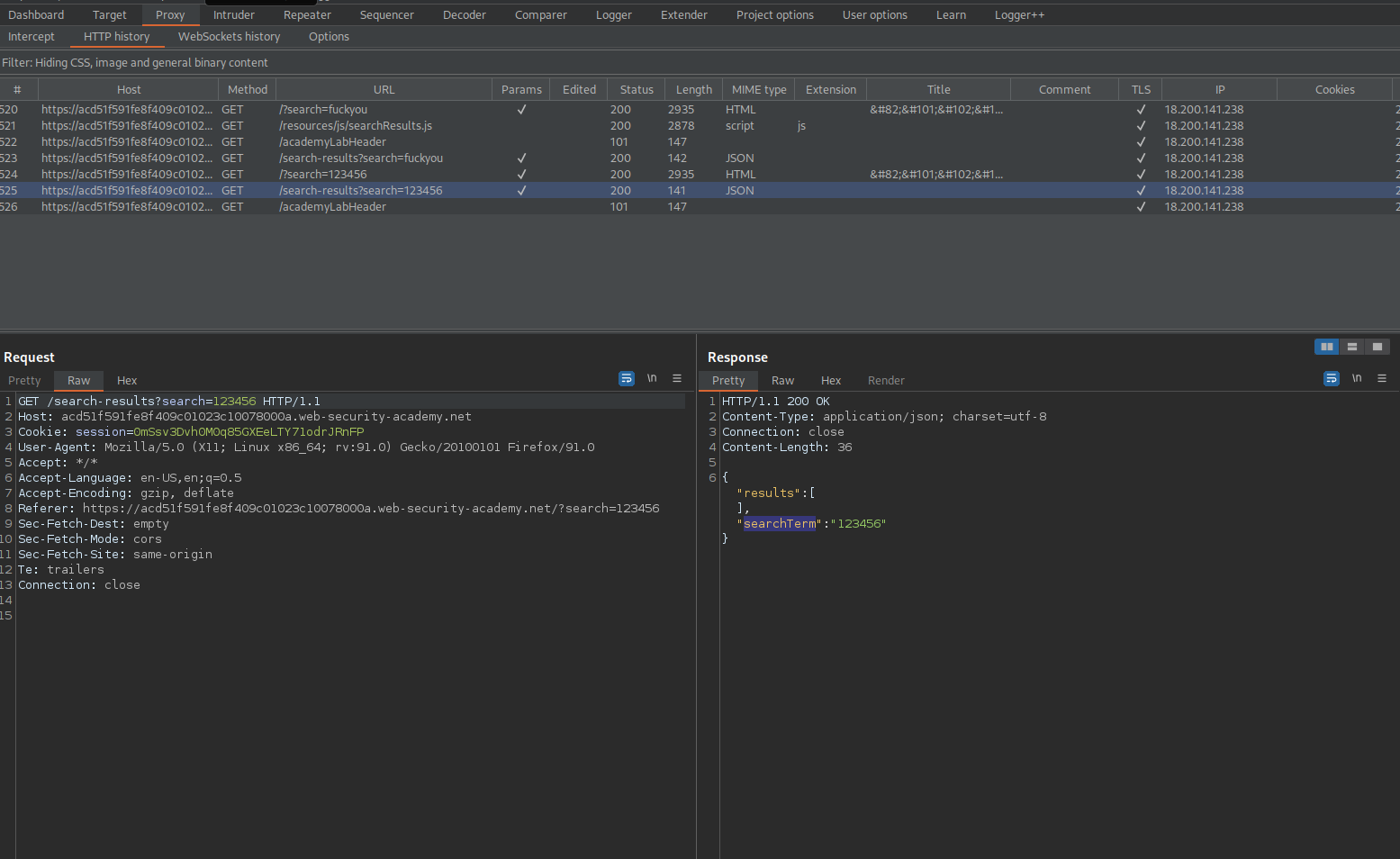Screen dimensions: 1400x859
Task: Select stacked vertical layout icon
Action: point(1352,347)
